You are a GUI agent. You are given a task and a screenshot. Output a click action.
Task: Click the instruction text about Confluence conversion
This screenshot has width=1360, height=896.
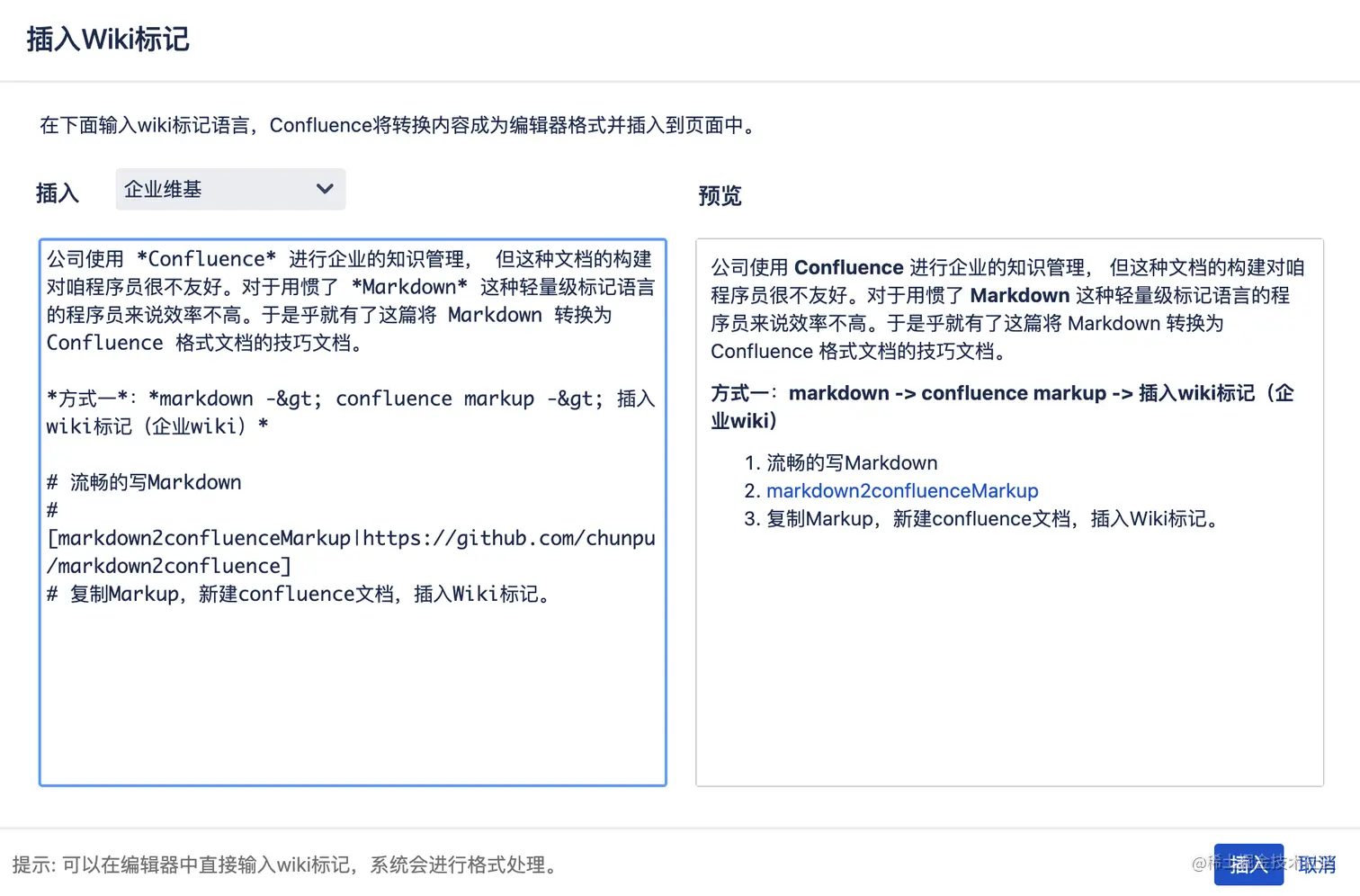pyautogui.click(x=401, y=125)
